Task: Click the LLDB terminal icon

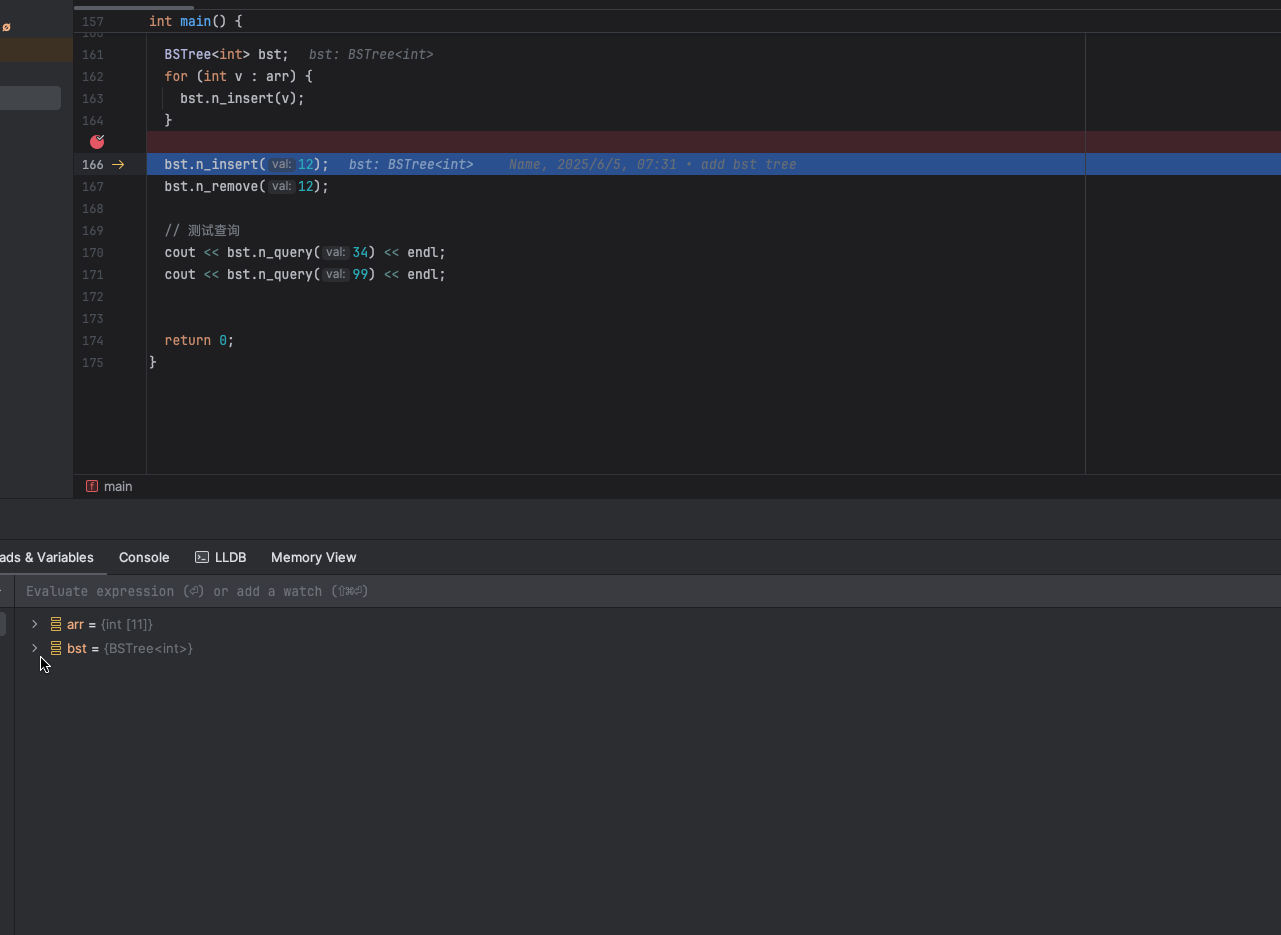Action: point(202,557)
